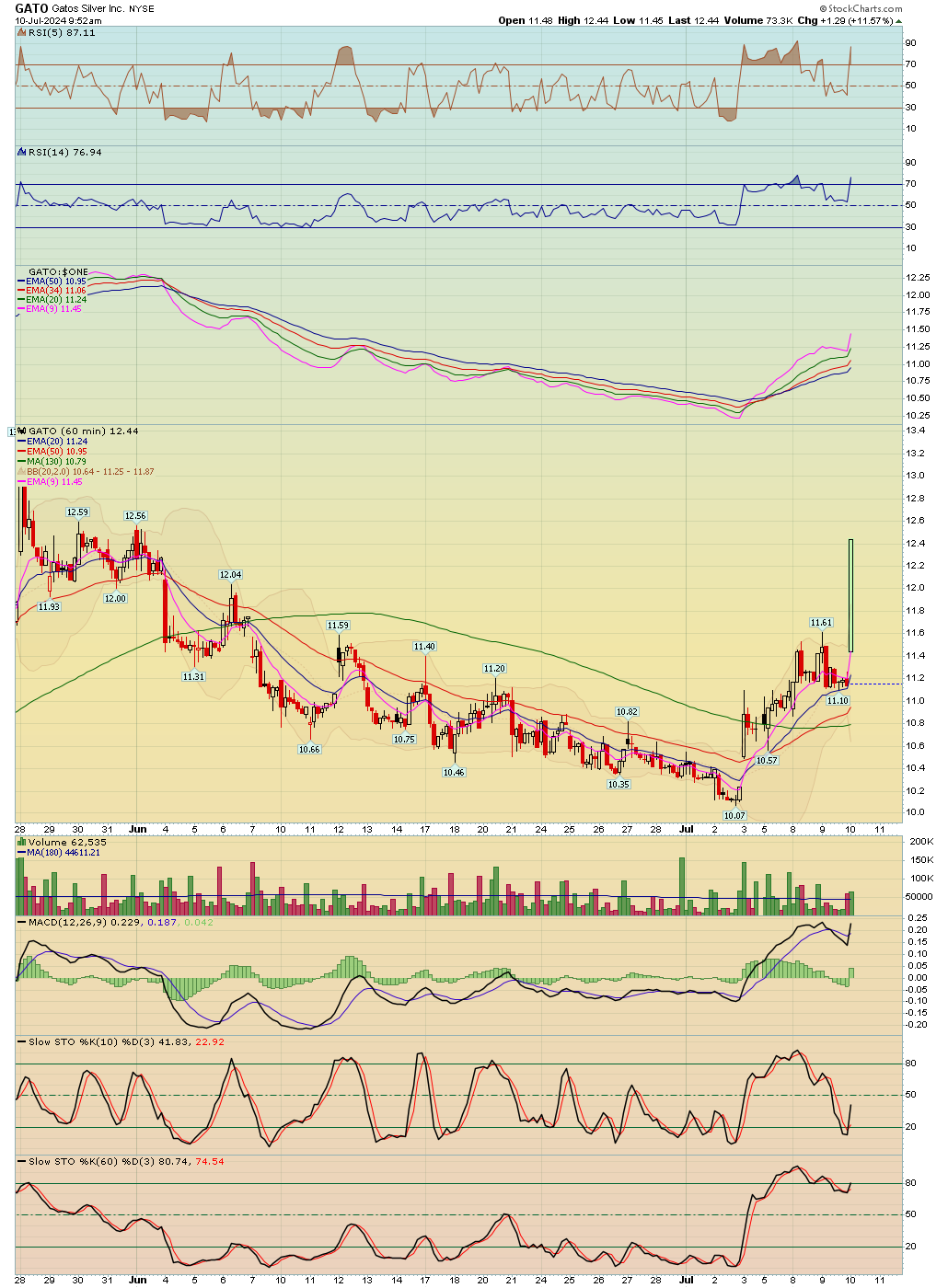Click the GATO:$ONE ratio panel label
948x1288 pixels.
tap(59, 271)
